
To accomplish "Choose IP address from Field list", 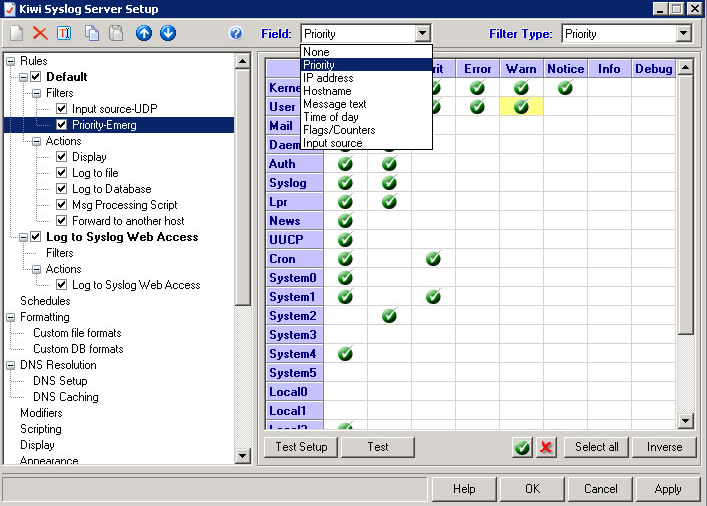I will click(366, 78).
